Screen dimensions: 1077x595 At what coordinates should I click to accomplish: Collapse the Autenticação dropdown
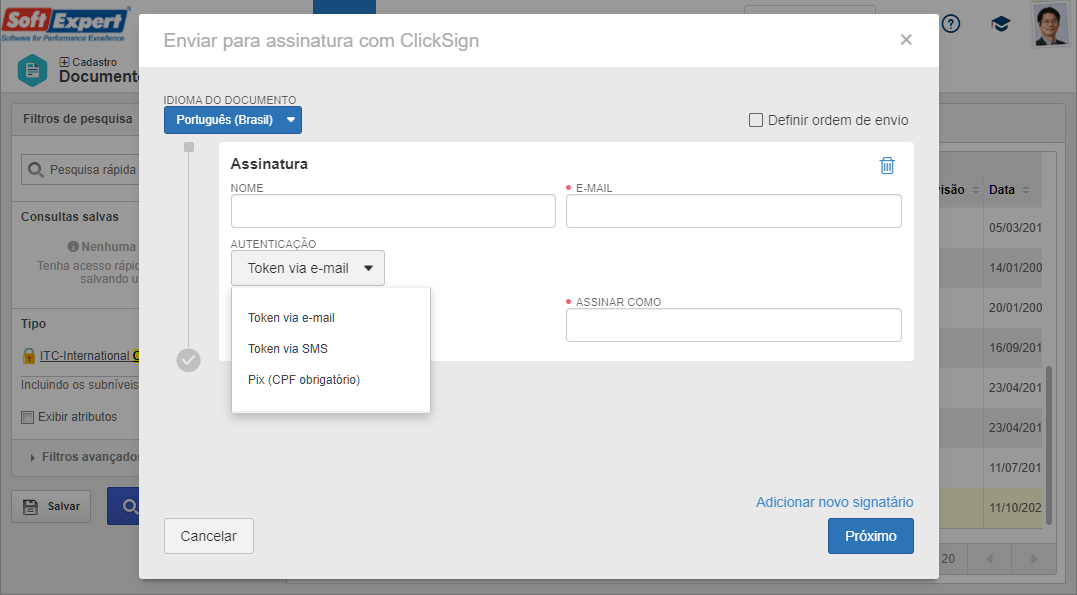tap(308, 268)
